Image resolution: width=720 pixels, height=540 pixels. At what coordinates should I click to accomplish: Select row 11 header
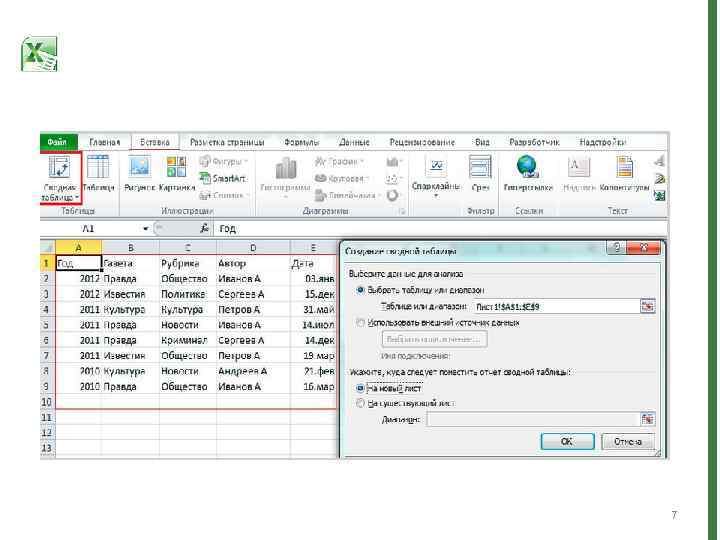[47, 417]
